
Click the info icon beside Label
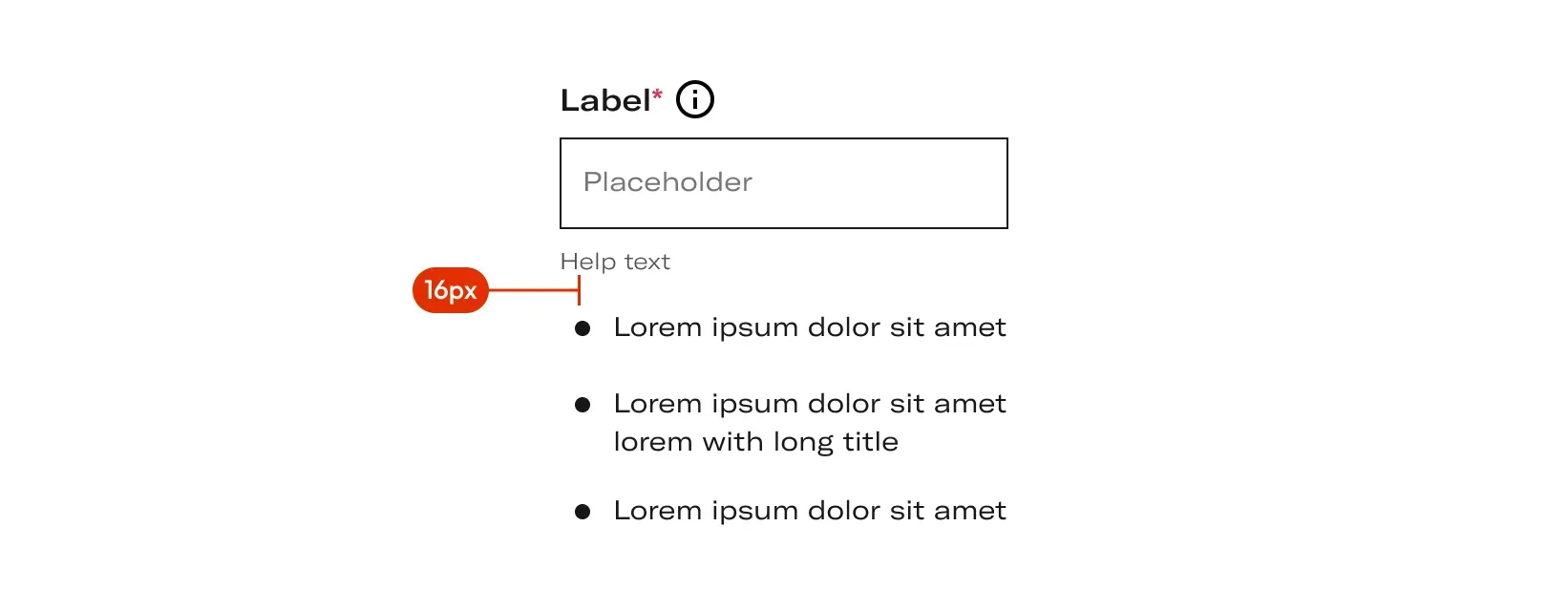[695, 99]
